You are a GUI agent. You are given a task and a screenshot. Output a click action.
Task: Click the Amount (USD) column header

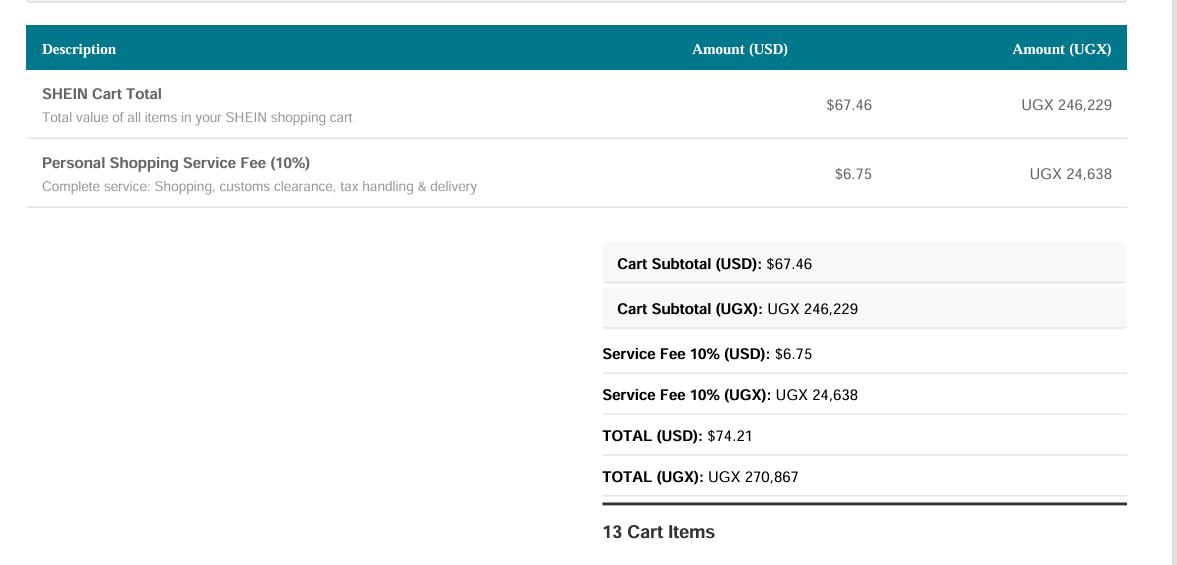(x=739, y=50)
